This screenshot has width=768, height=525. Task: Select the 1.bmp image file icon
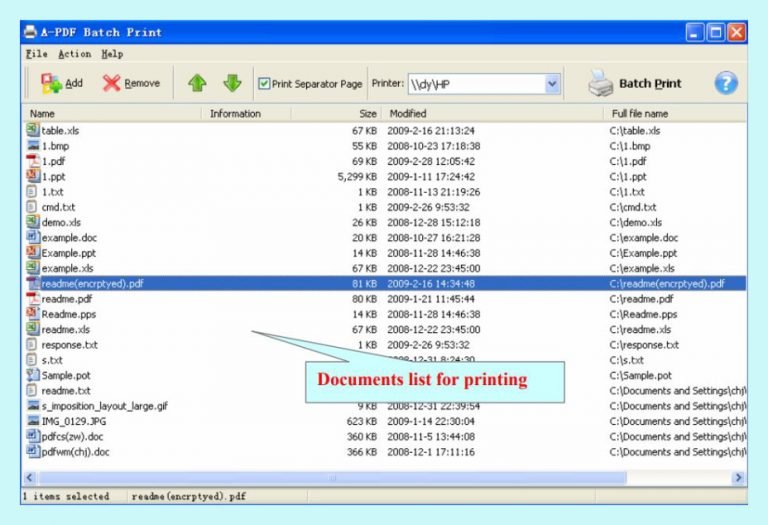point(32,145)
